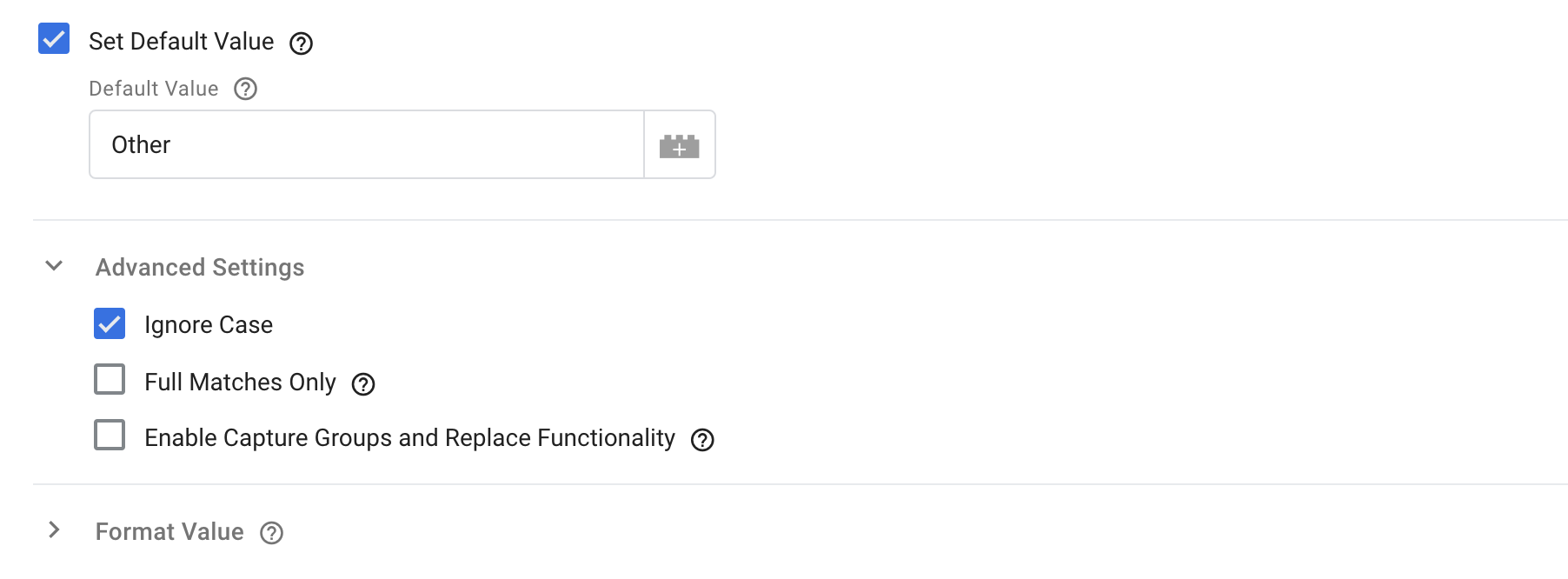Check Enable Capture Groups and Replace Functionality
The width and height of the screenshot is (1568, 579).
(108, 437)
